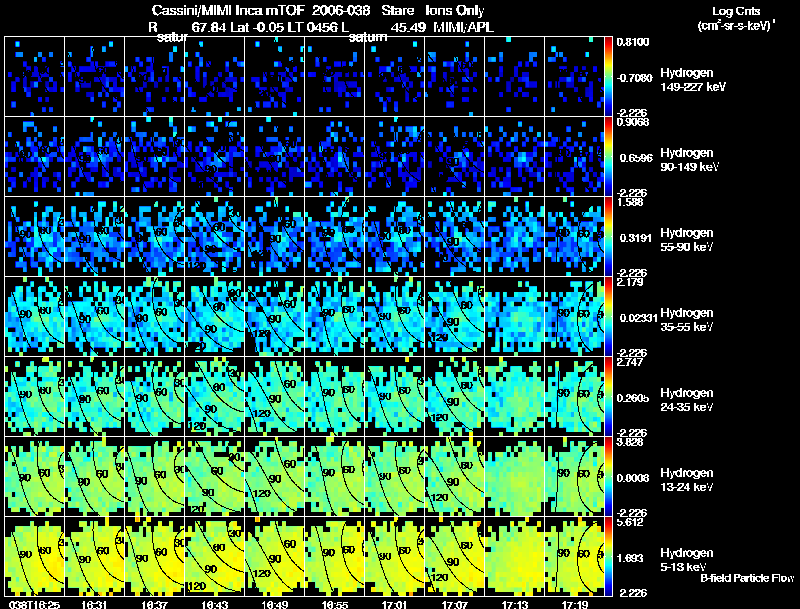
Task: Select the Hydrogen 90-149 keV panel at 17:07
Action: (455, 157)
